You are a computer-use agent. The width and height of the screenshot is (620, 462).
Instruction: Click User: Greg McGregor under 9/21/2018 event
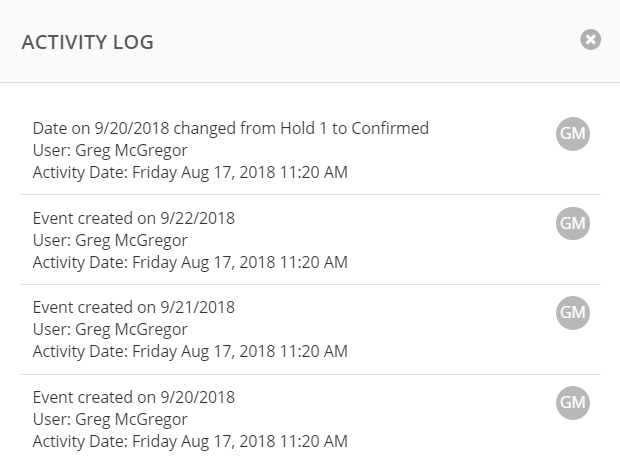[110, 329]
